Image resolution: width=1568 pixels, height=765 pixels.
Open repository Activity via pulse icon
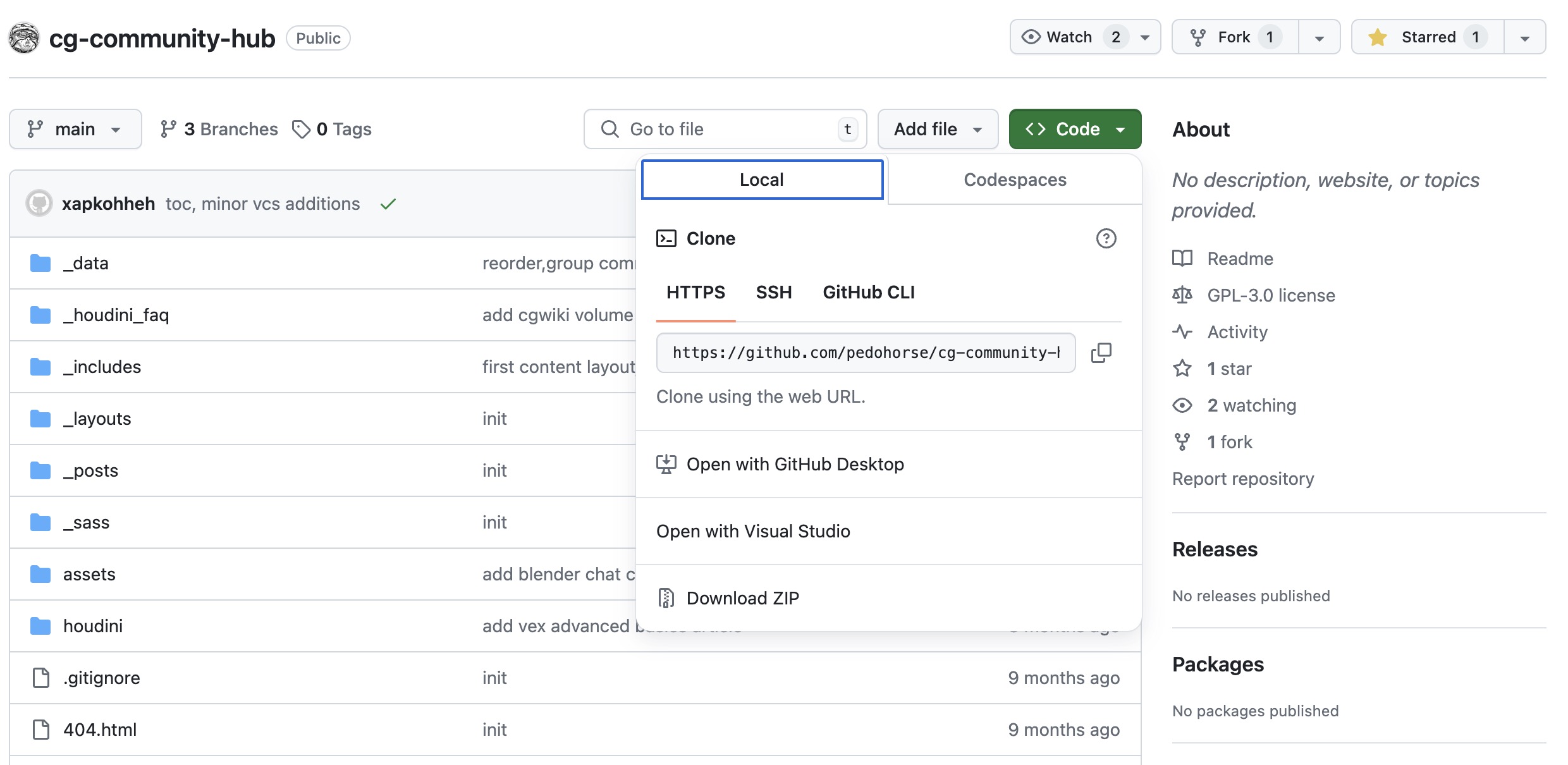click(1182, 331)
